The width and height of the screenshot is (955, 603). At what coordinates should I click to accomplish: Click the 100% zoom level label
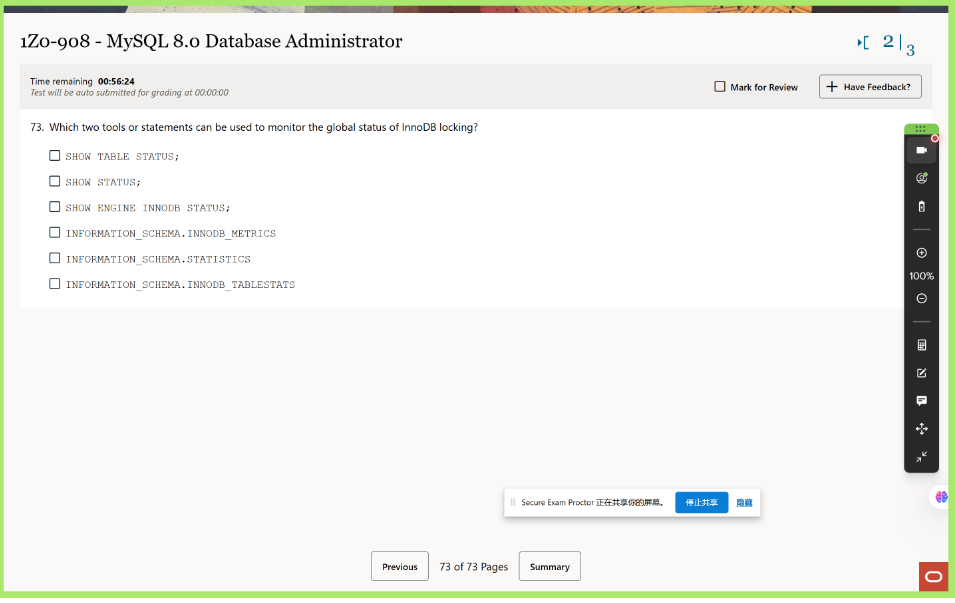point(922,276)
